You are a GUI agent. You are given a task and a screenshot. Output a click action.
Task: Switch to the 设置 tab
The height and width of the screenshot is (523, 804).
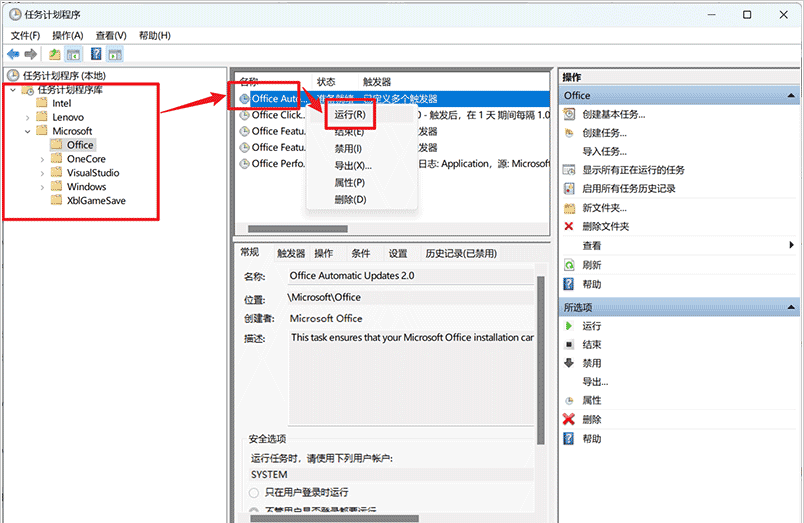click(397, 253)
